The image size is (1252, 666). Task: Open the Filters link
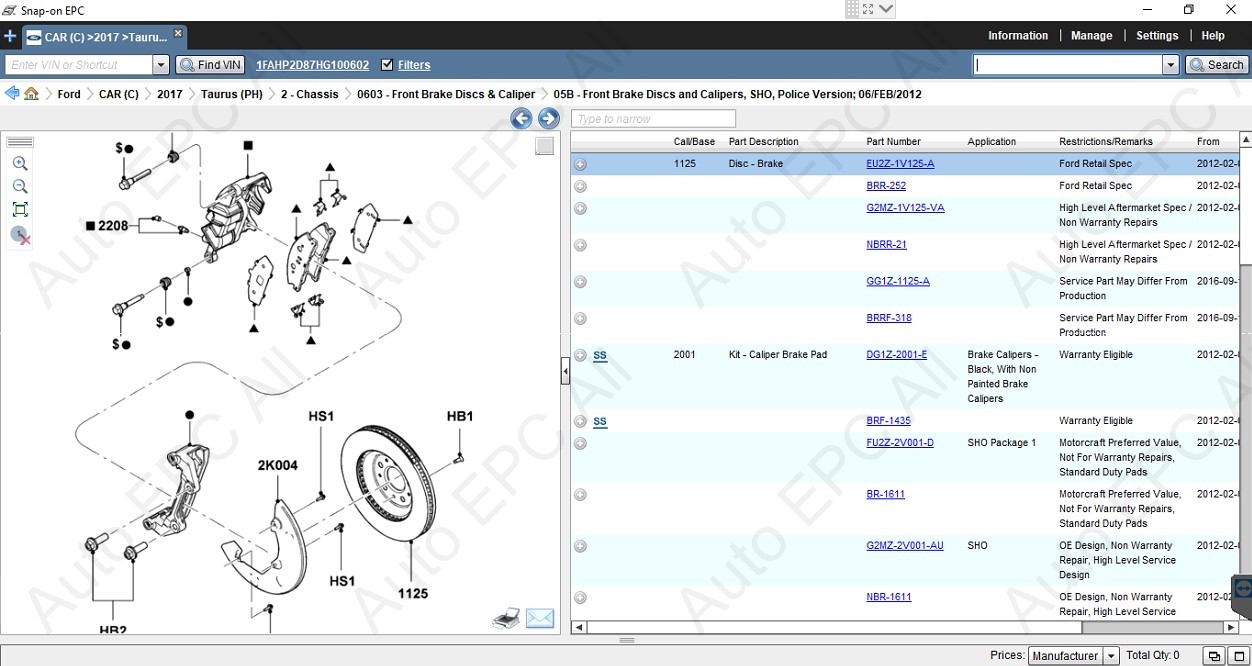pos(414,65)
